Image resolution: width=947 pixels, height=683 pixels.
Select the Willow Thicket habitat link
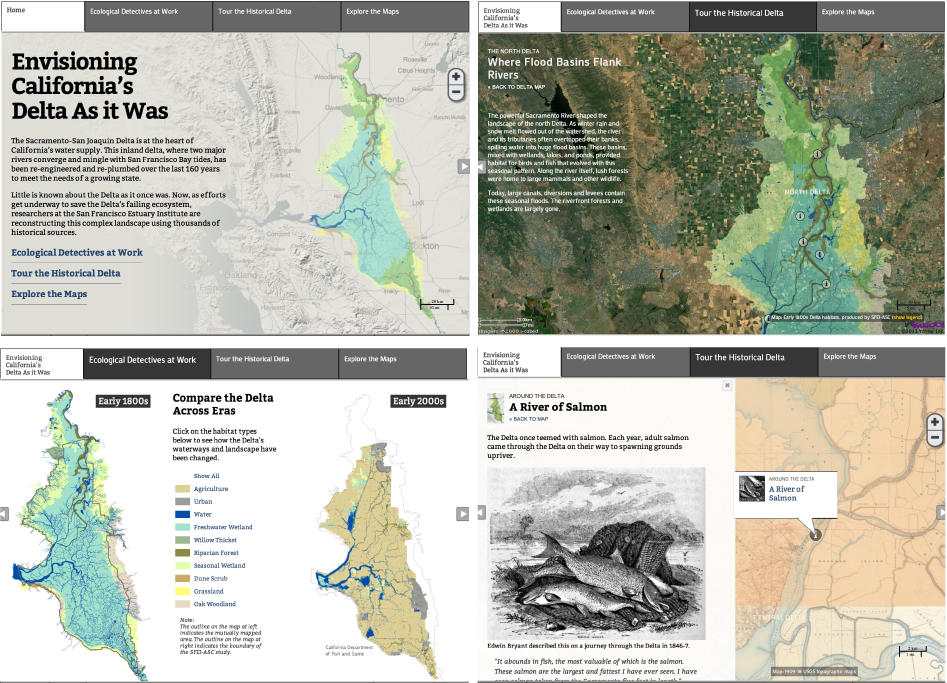click(x=215, y=540)
